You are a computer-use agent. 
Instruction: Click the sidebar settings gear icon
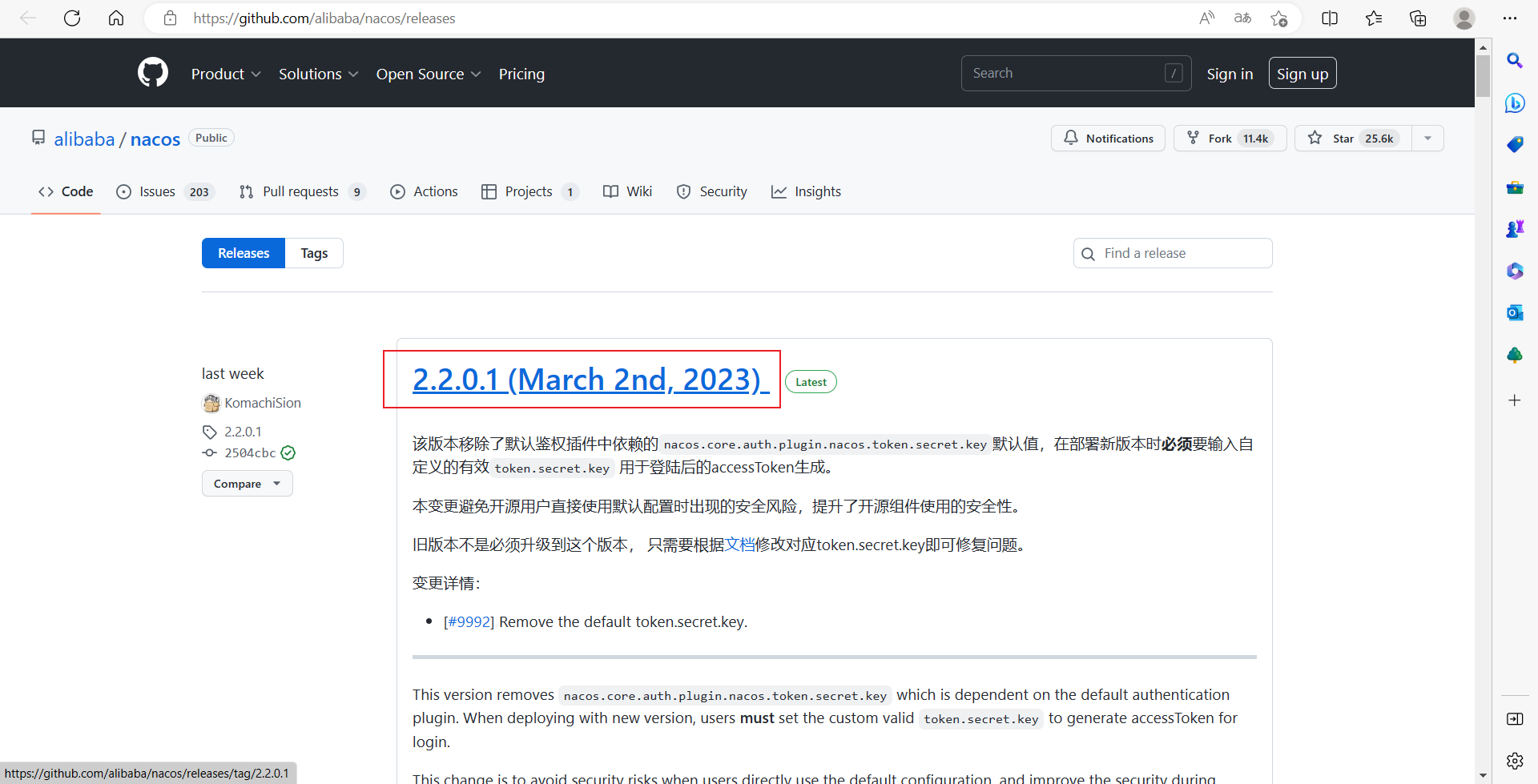point(1514,761)
